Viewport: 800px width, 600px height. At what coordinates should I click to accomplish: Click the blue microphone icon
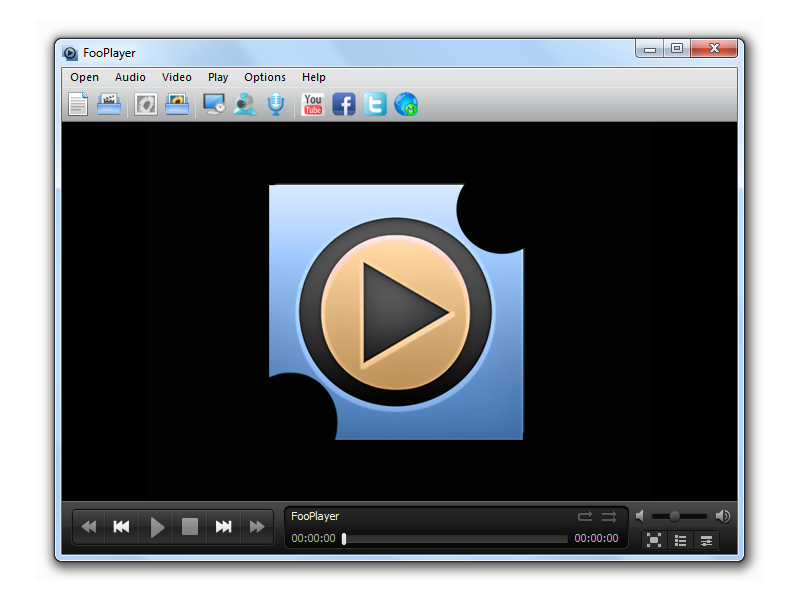coord(276,104)
